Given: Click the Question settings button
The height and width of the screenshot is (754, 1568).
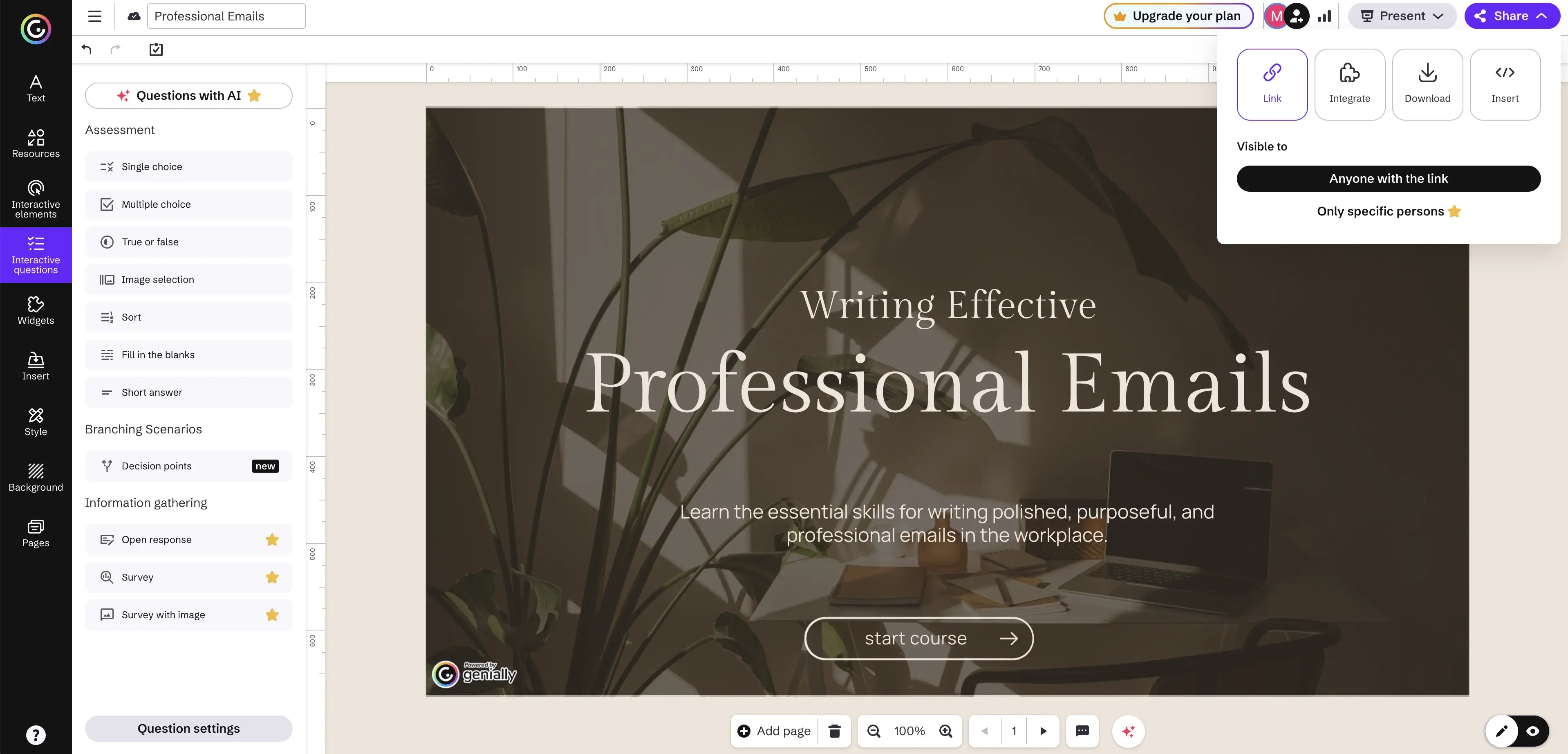Looking at the screenshot, I should 188,728.
